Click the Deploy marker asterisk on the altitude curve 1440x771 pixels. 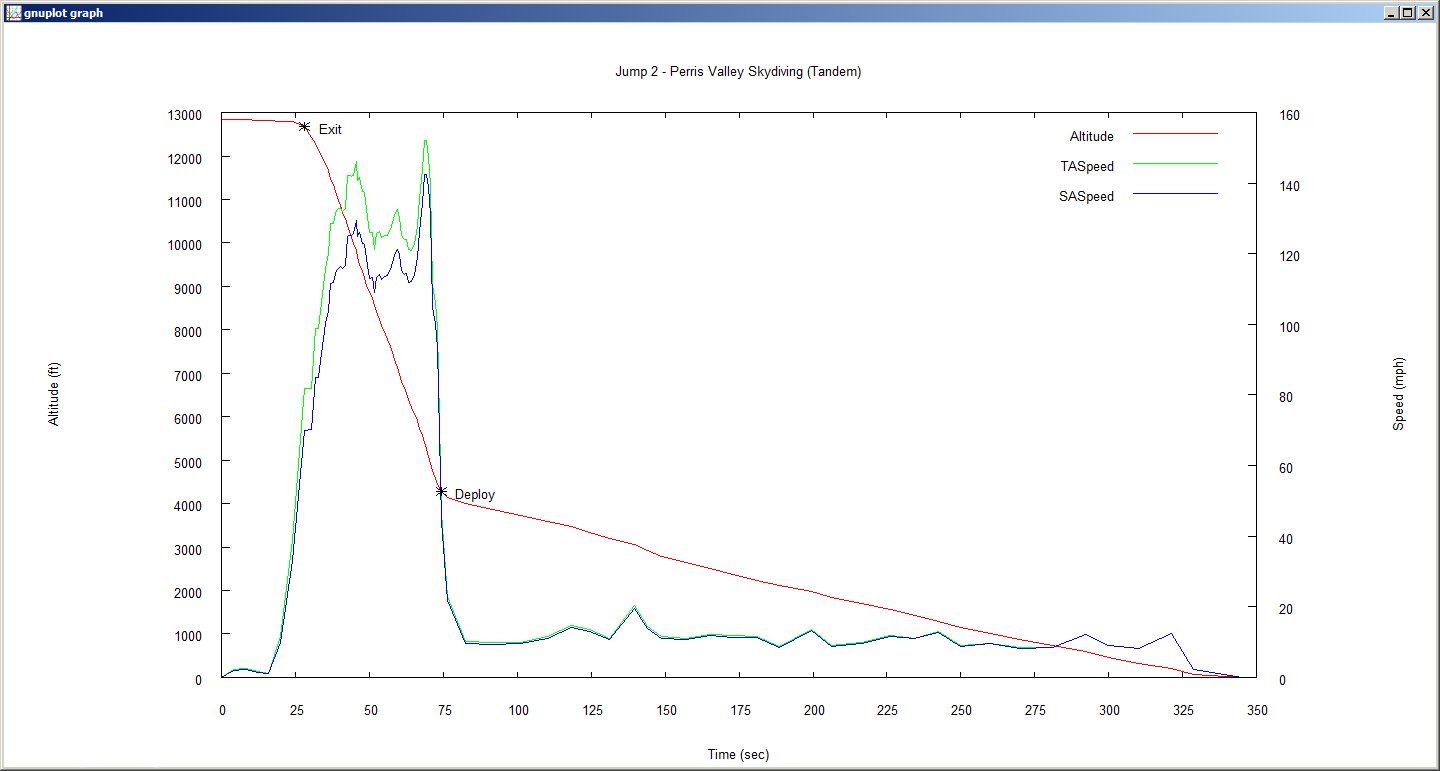click(441, 491)
